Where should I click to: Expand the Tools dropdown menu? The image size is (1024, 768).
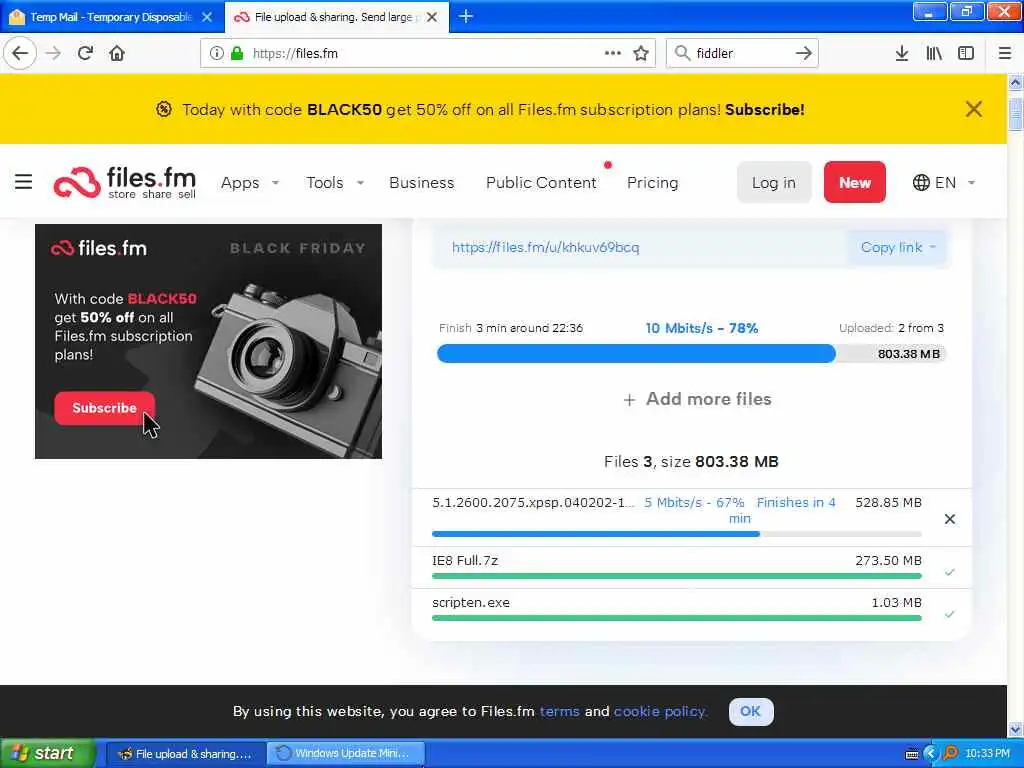[335, 183]
